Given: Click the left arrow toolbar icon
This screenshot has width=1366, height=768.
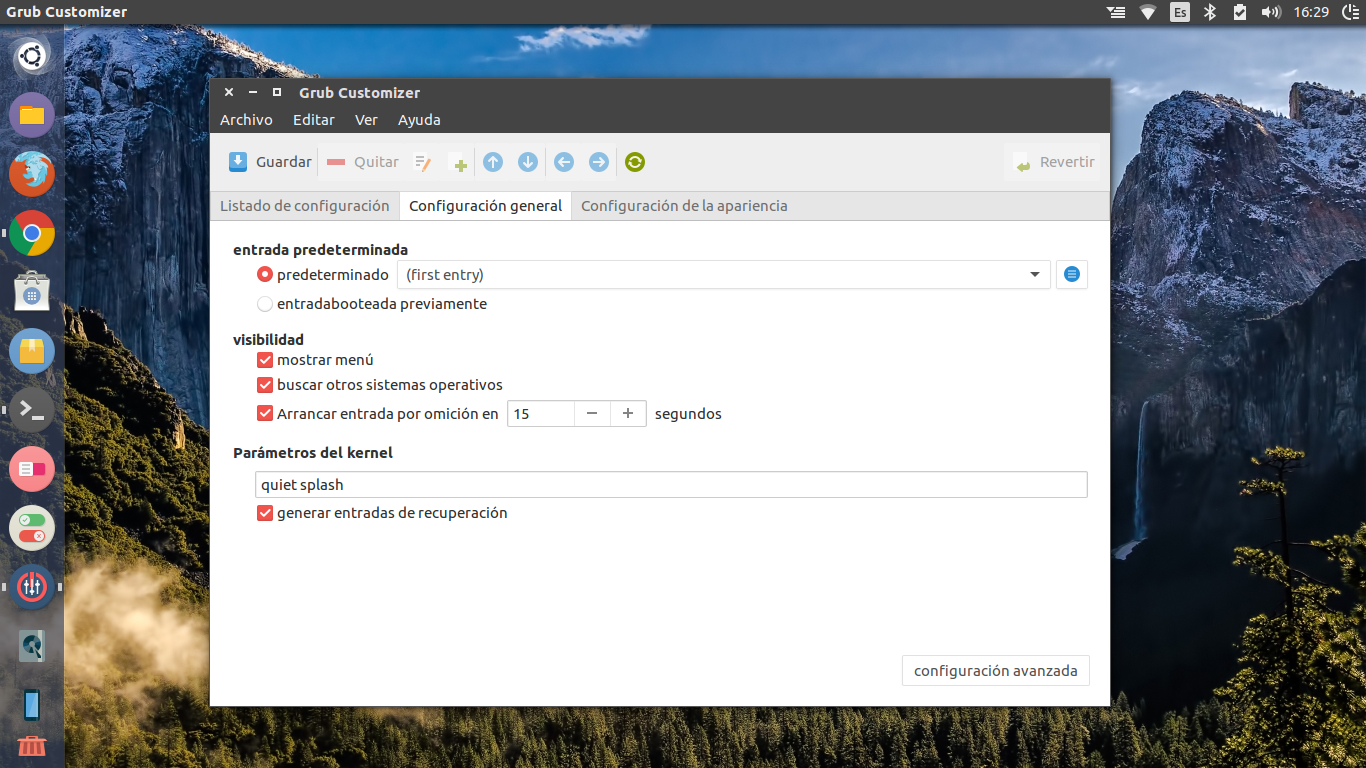Looking at the screenshot, I should click(564, 162).
